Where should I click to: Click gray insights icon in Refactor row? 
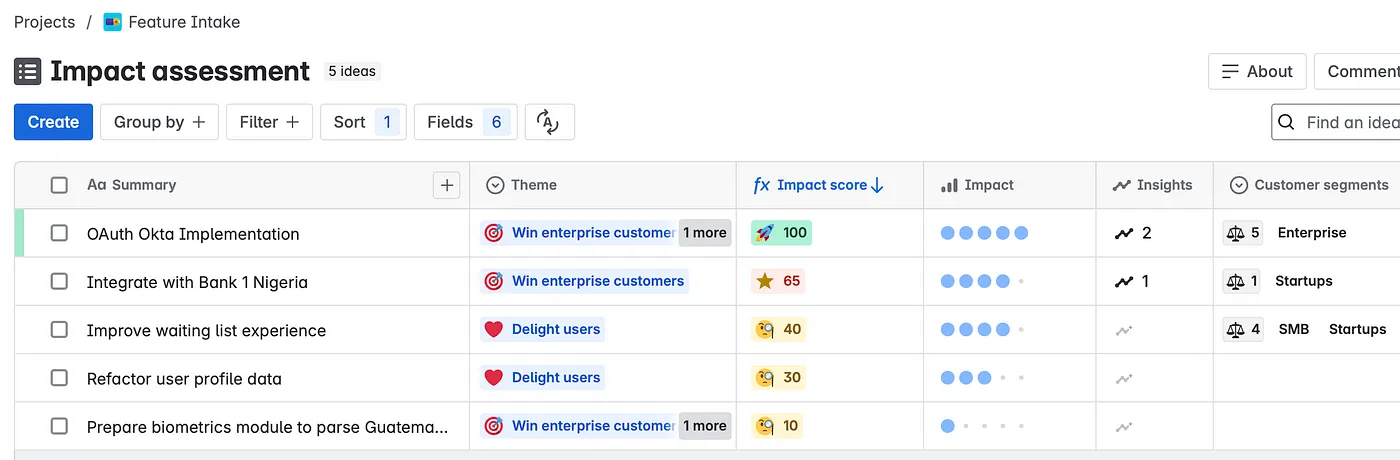click(x=1124, y=378)
